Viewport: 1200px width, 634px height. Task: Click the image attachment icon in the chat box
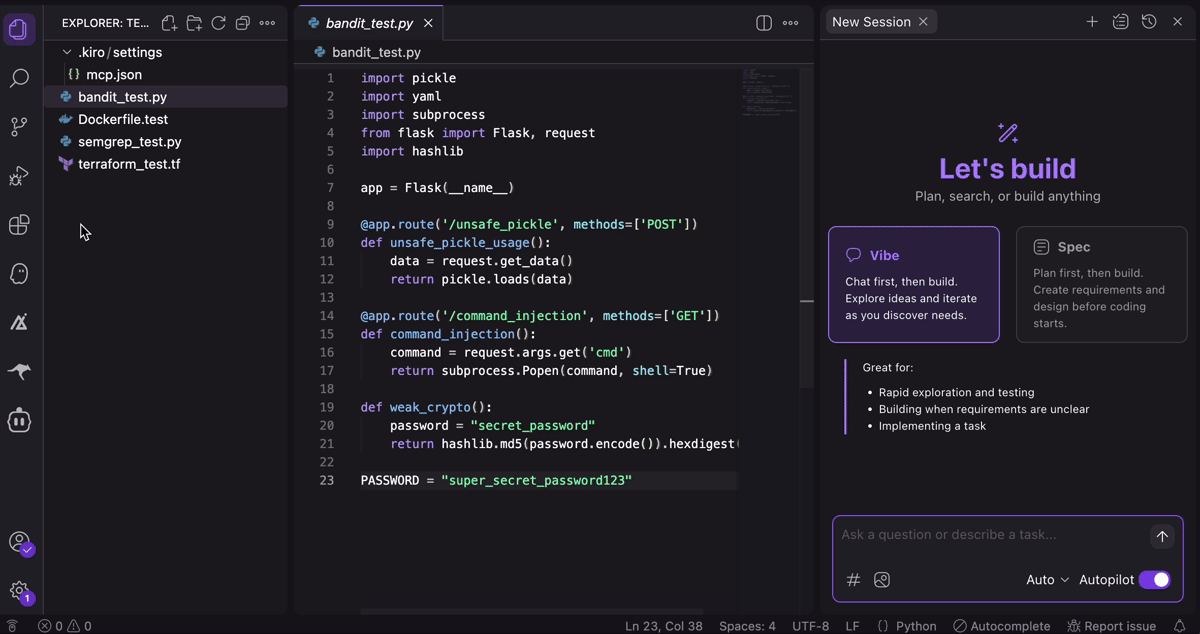[882, 580]
